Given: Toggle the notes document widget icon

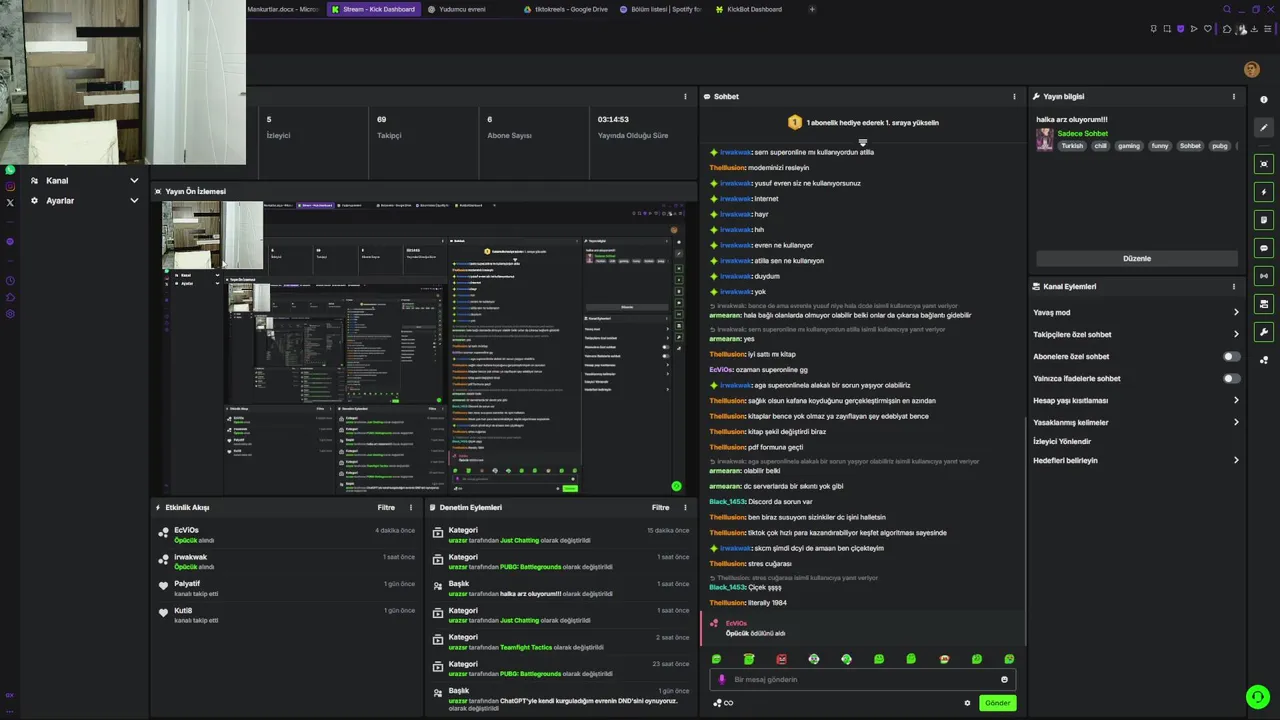Looking at the screenshot, I should coord(1264,220).
